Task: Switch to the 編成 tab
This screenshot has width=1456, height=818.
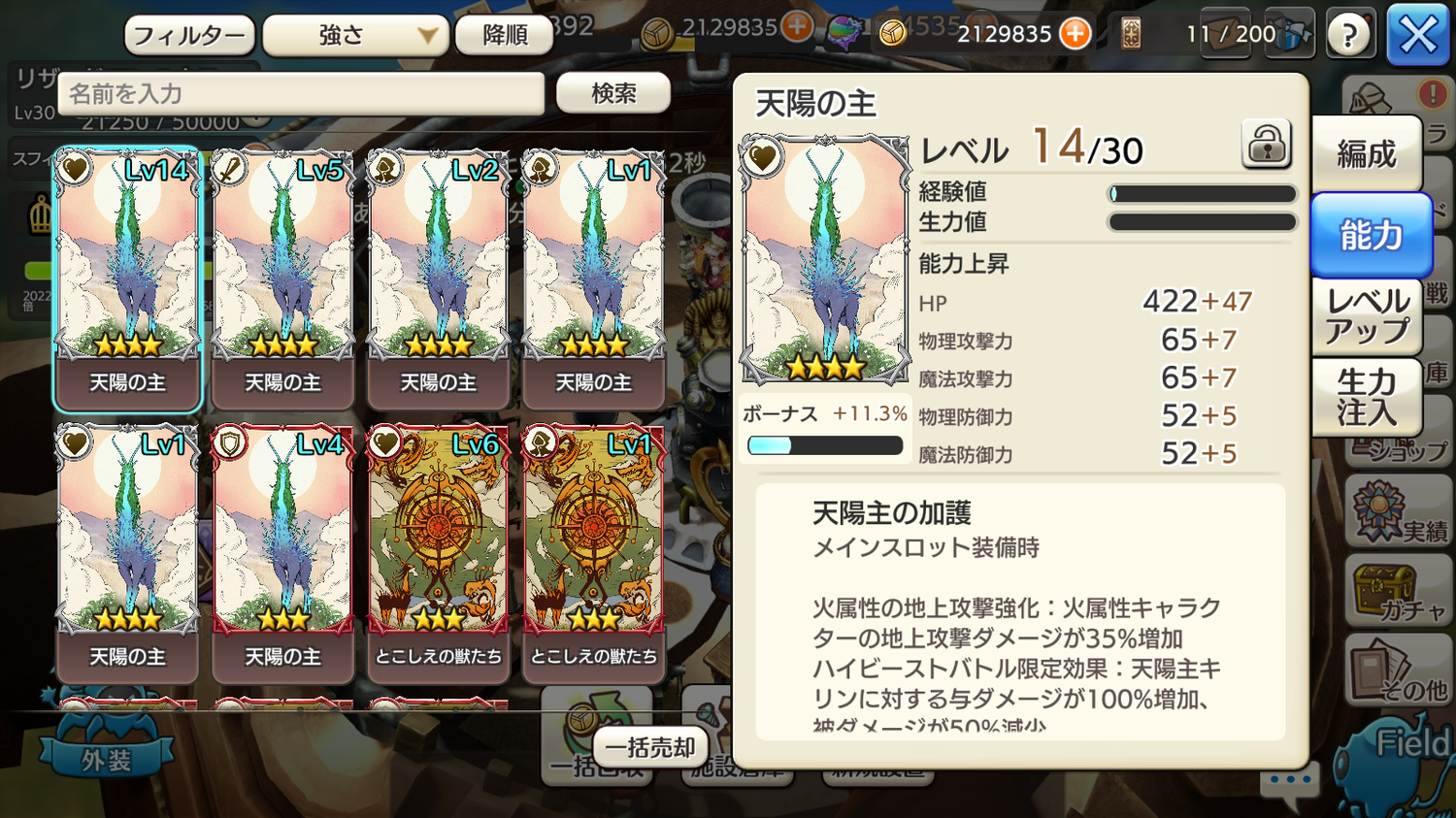Action: 1367,153
